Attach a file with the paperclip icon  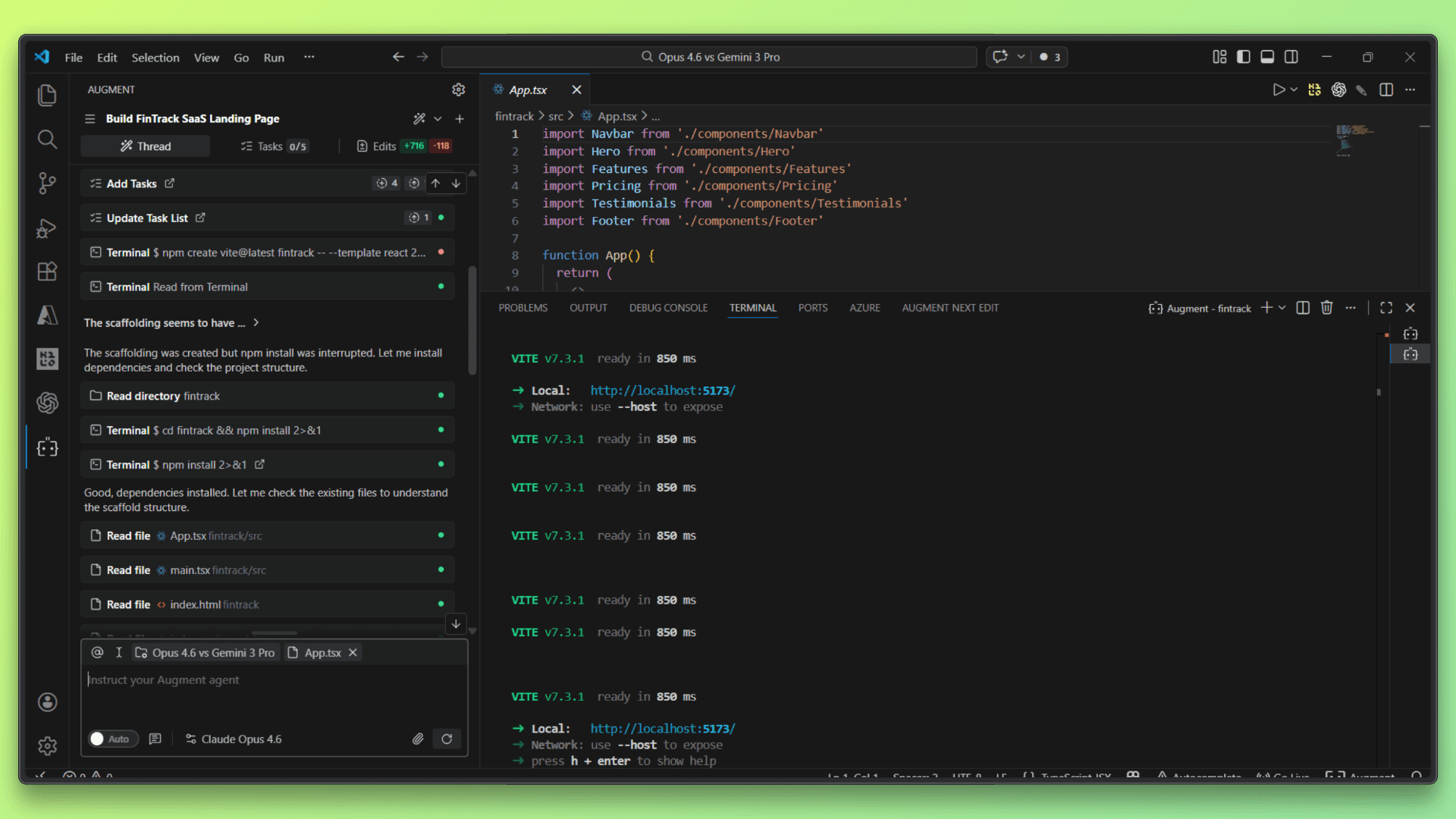418,739
